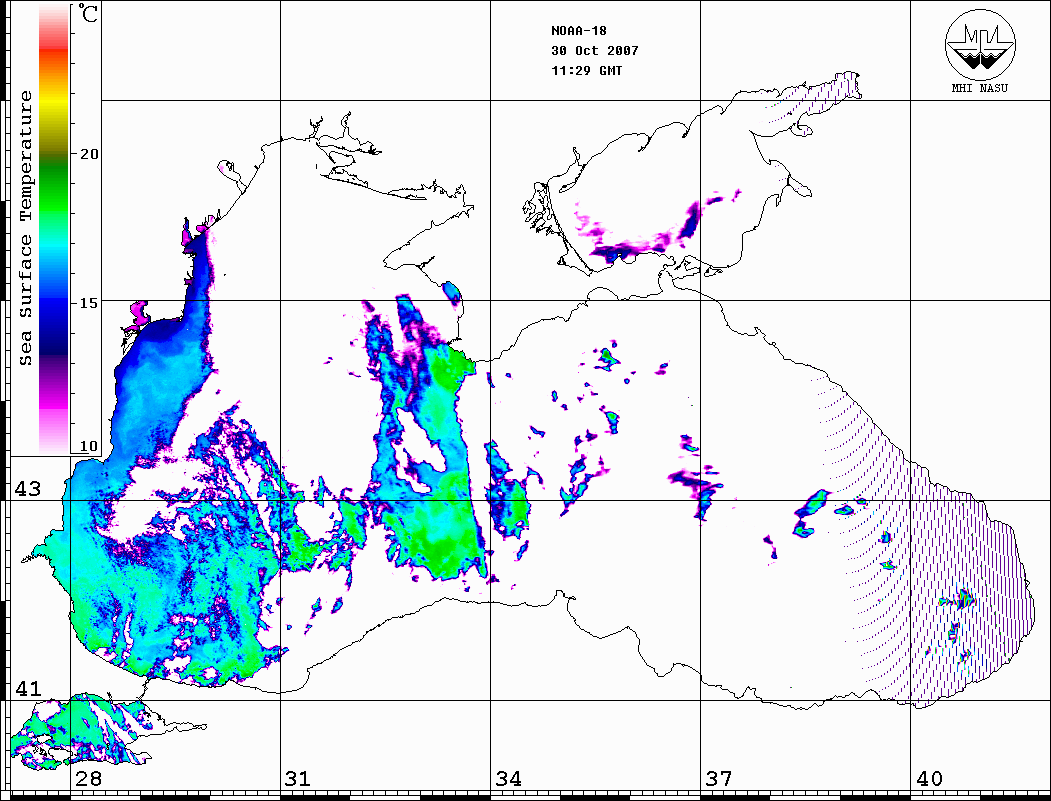
Task: Click the °C unit label on legend
Action: click(x=87, y=13)
